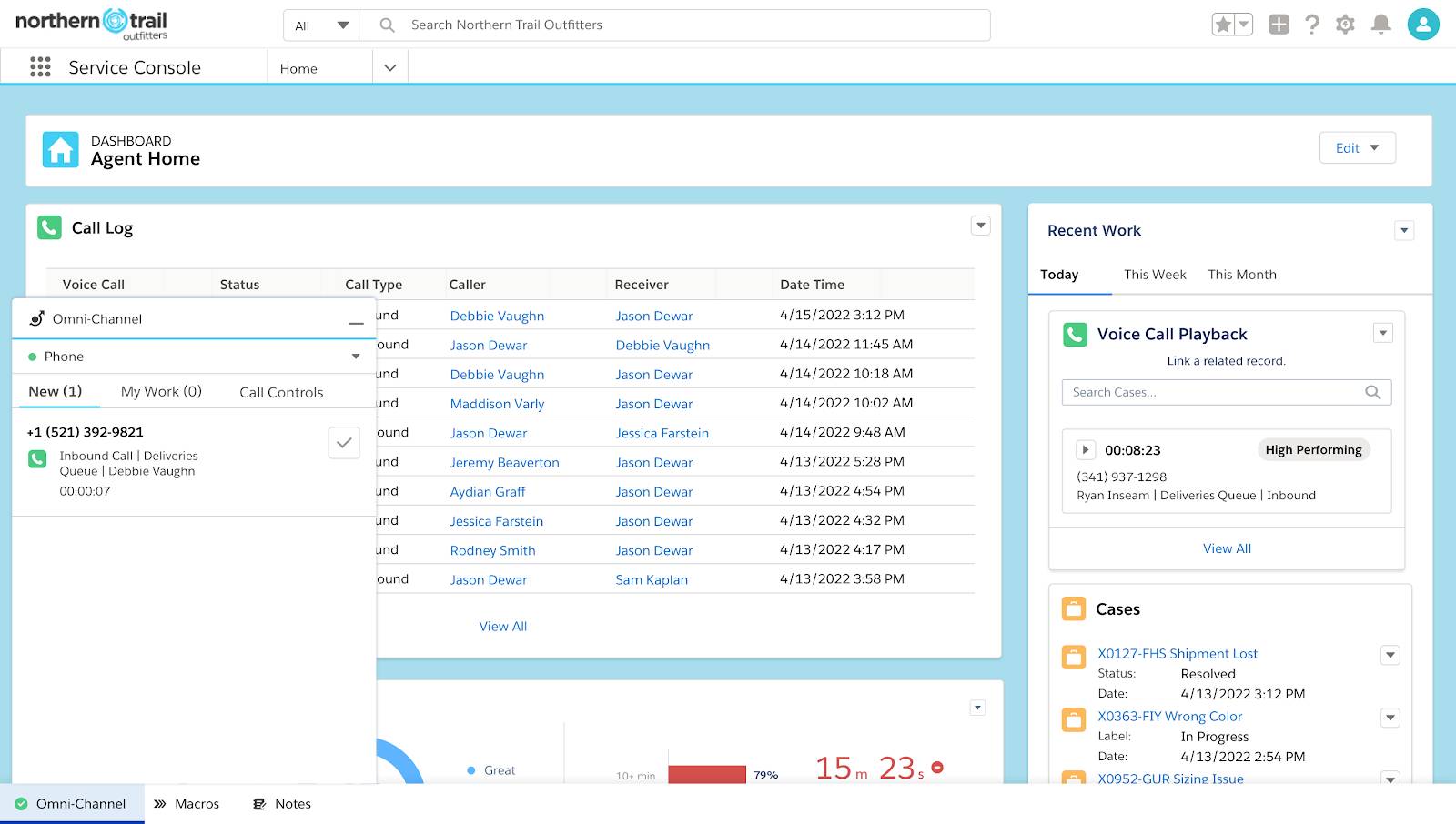Screen dimensions: 1456x824
Task: Open the Edit dropdown button
Action: (x=1357, y=148)
